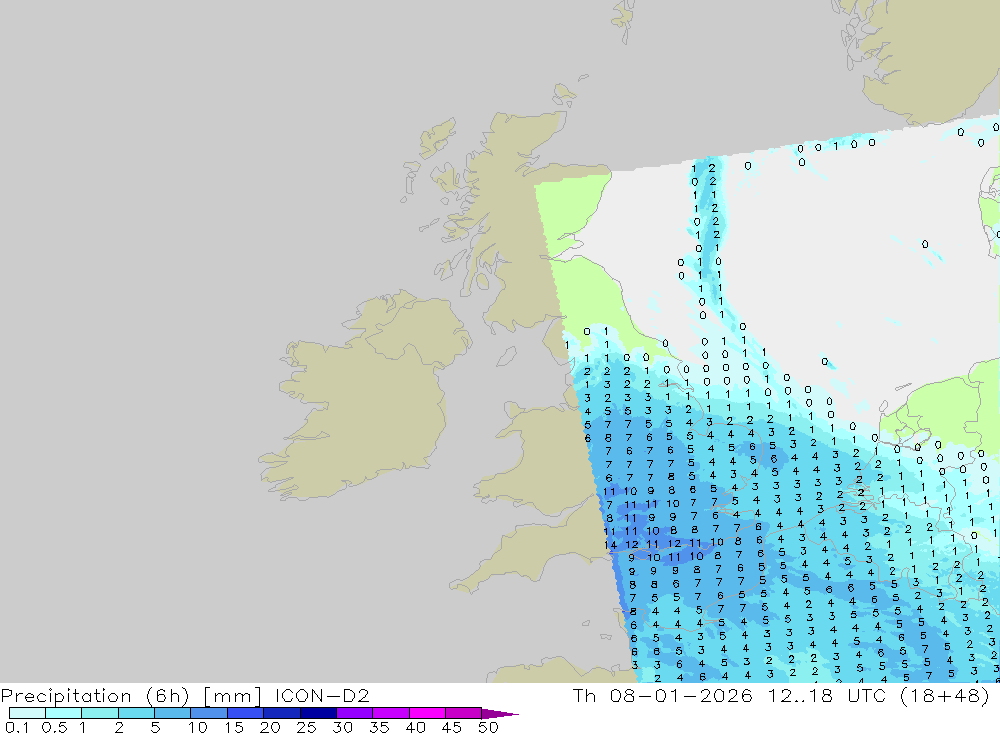Select the 15–20 mm blue legend swatch
Image resolution: width=1000 pixels, height=733 pixels.
(x=246, y=713)
